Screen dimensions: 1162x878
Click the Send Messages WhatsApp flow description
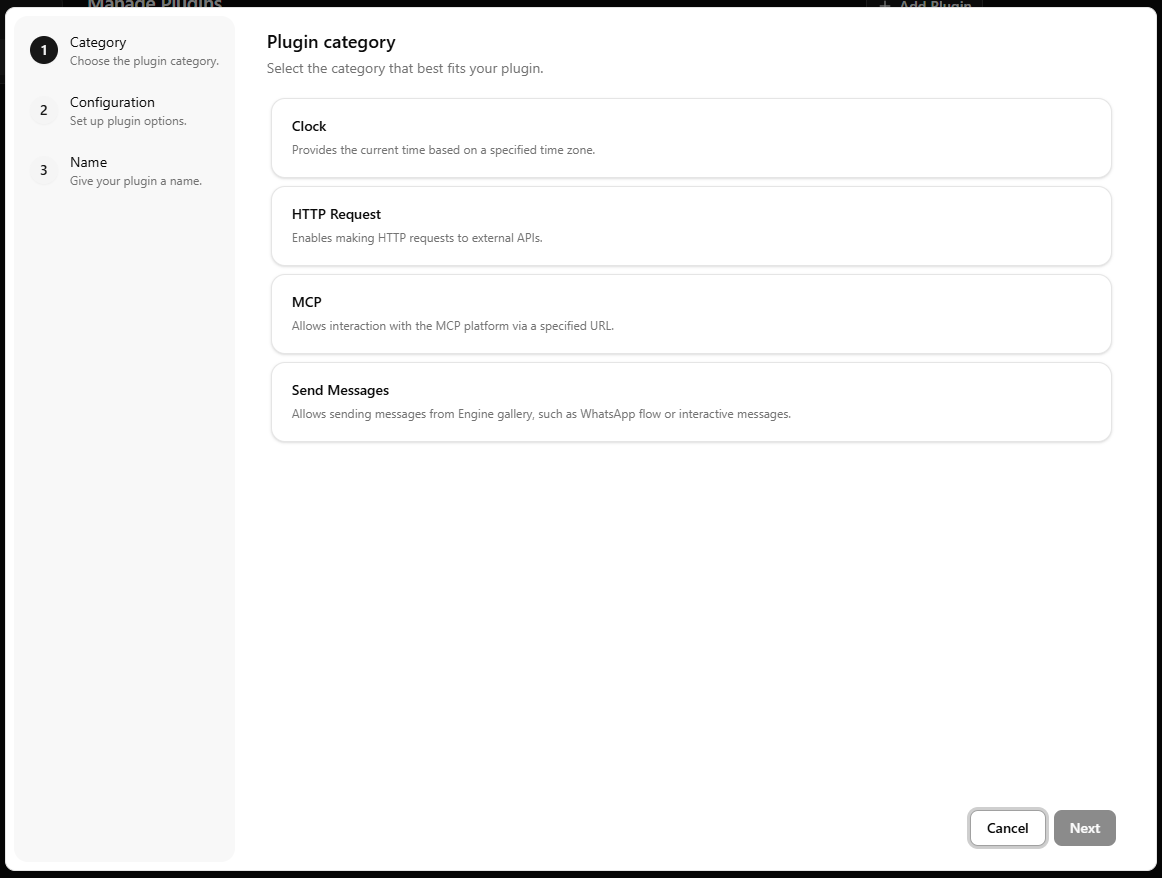[540, 414]
